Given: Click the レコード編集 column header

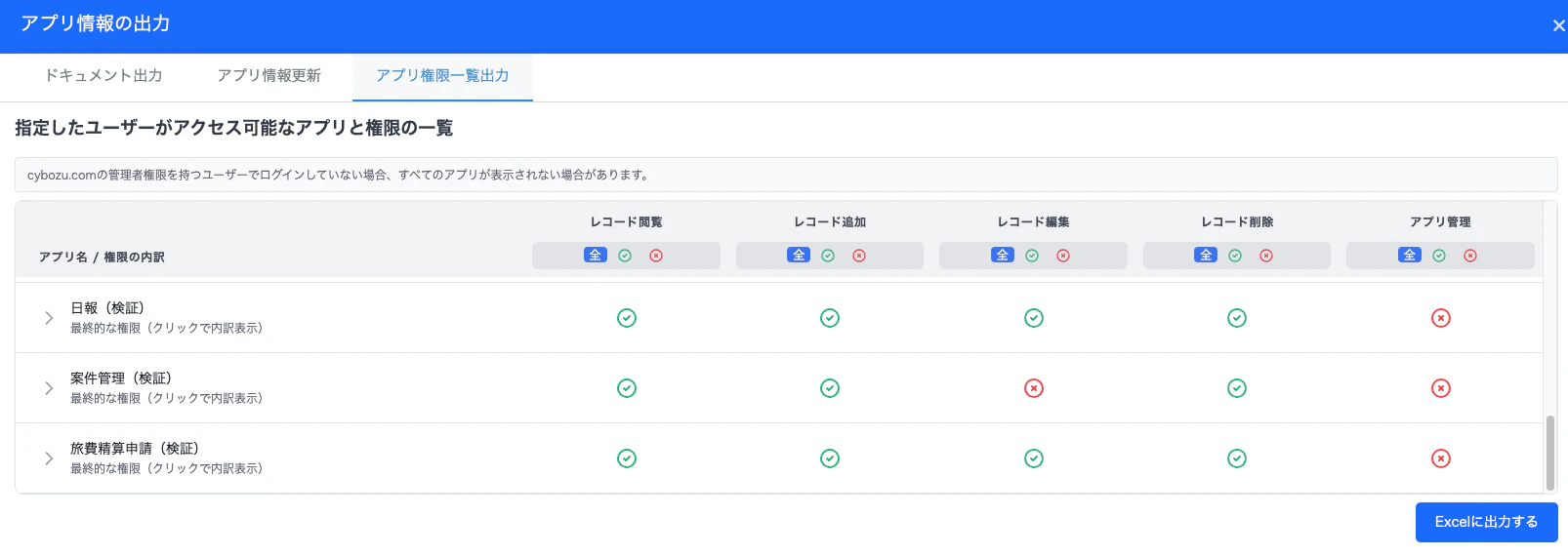Looking at the screenshot, I should [1033, 222].
